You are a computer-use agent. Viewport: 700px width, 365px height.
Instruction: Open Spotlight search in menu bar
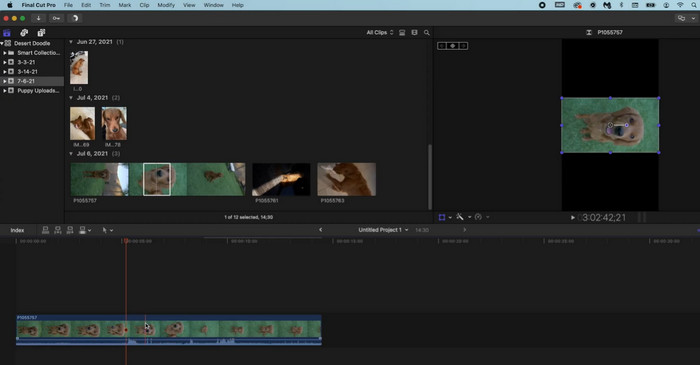(x=693, y=5)
